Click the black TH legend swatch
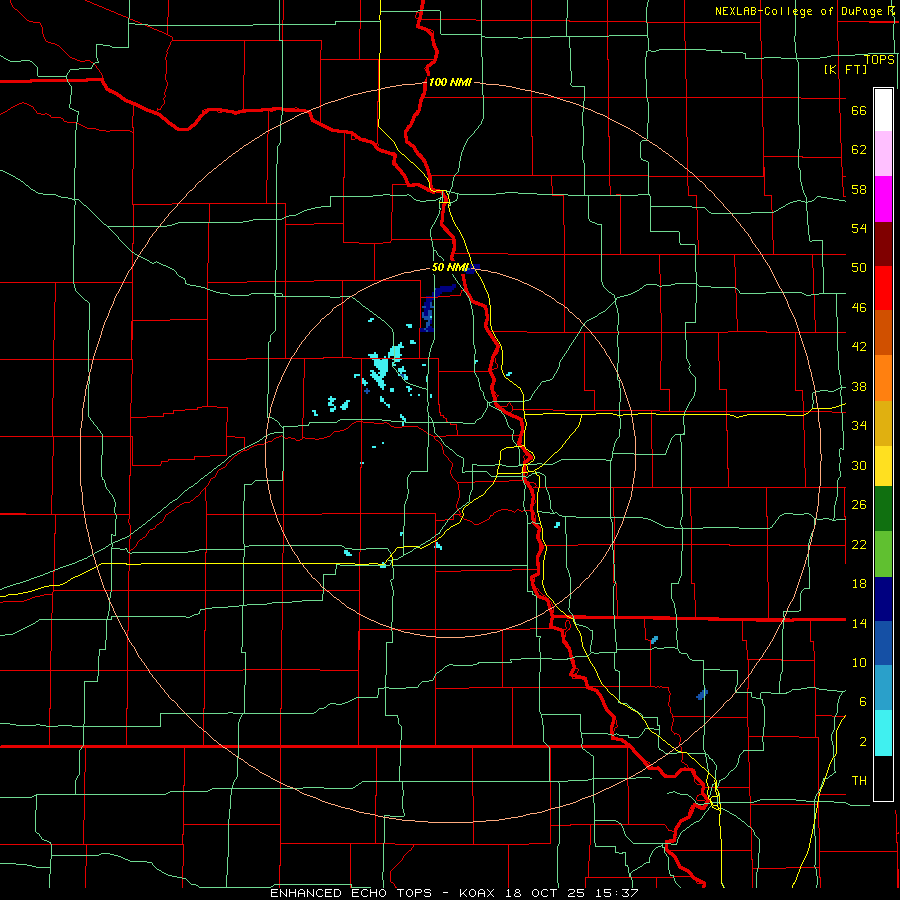Image resolution: width=900 pixels, height=900 pixels. point(883,778)
